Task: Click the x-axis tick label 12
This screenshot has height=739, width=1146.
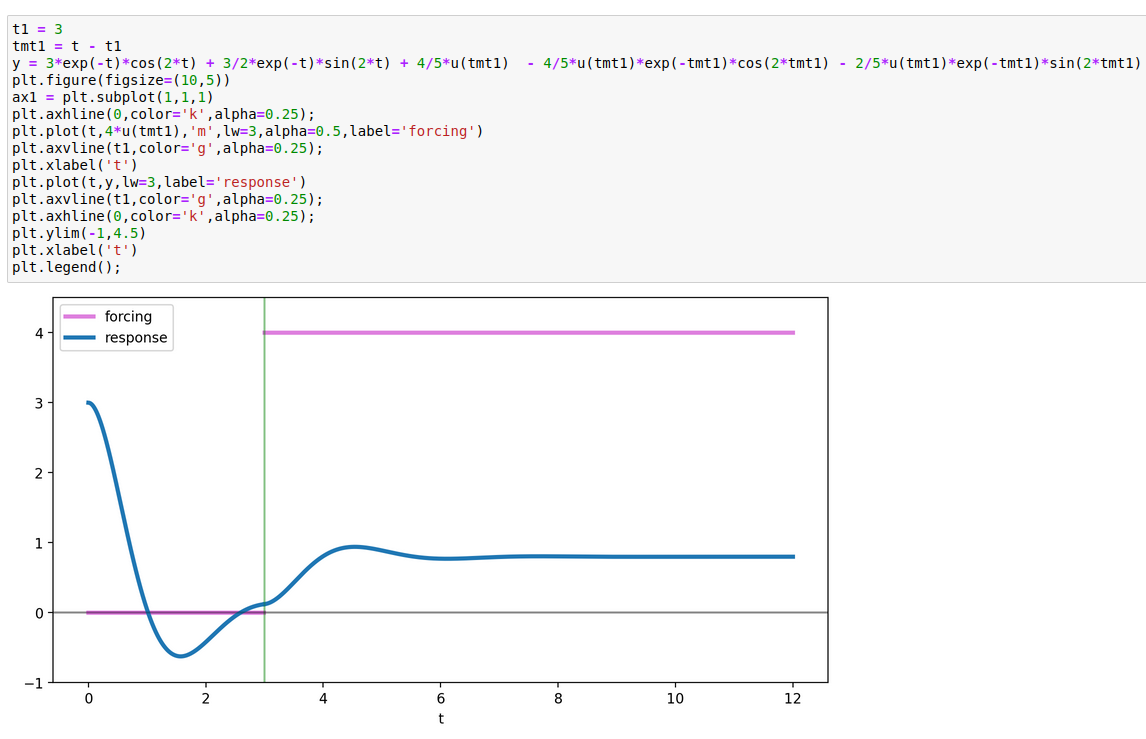Action: click(792, 699)
